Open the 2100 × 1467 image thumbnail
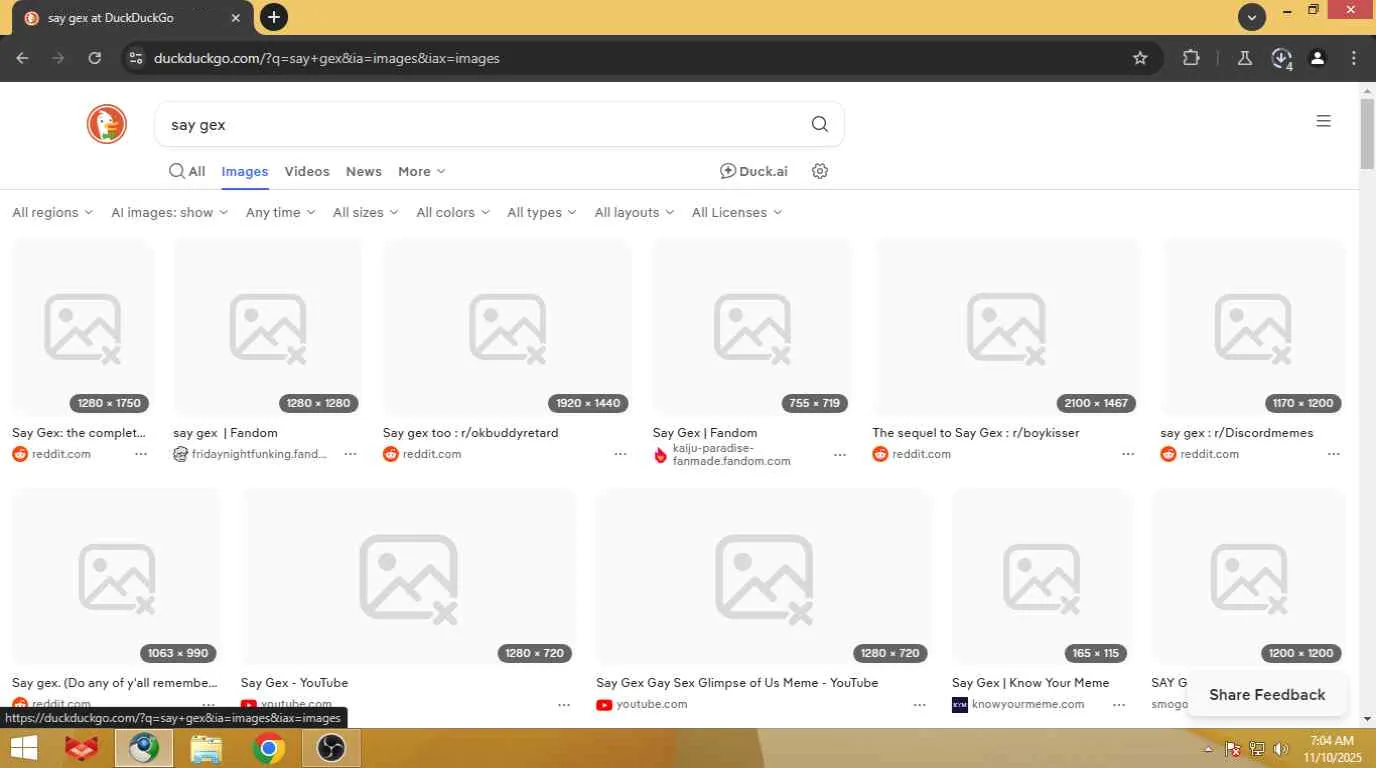 [1006, 327]
